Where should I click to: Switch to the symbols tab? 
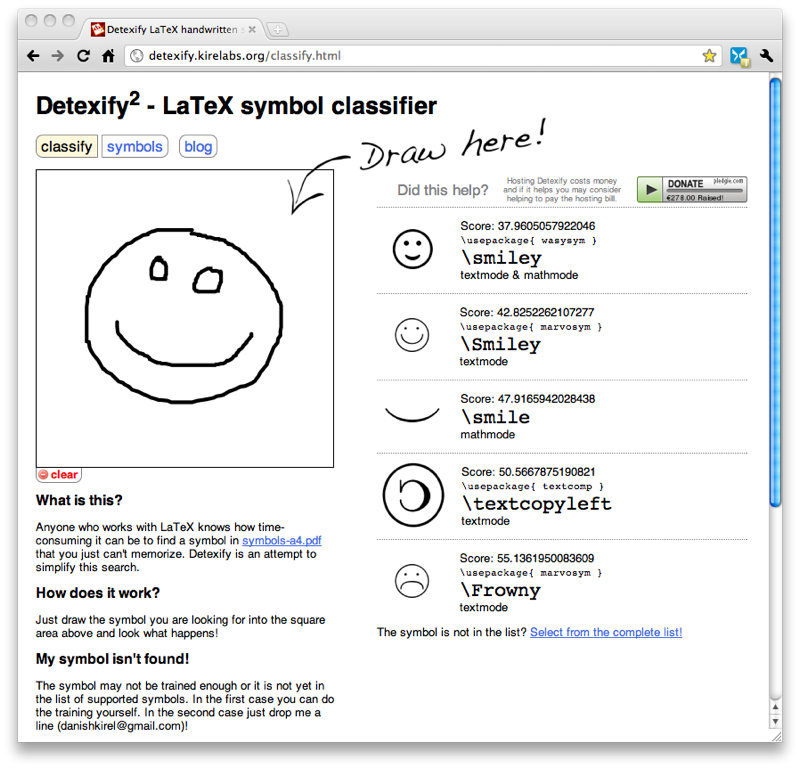(x=134, y=146)
